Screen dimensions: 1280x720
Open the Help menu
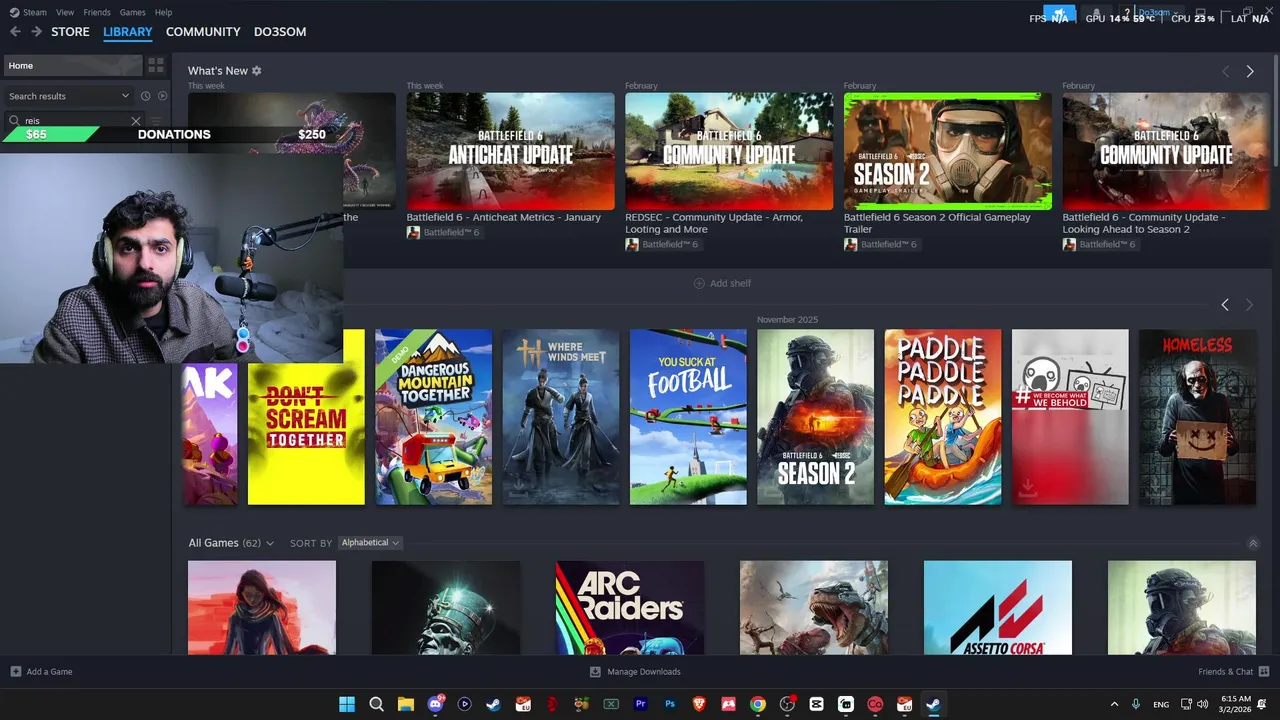(x=163, y=12)
